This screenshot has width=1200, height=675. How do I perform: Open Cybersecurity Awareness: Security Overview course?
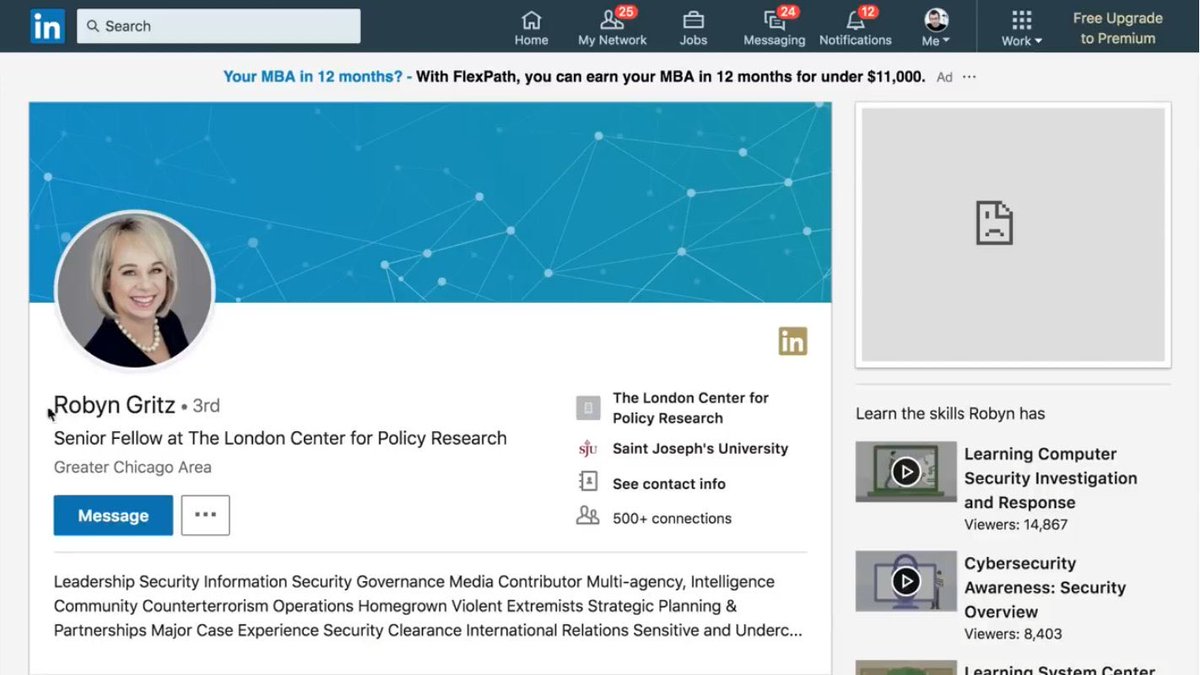1045,588
